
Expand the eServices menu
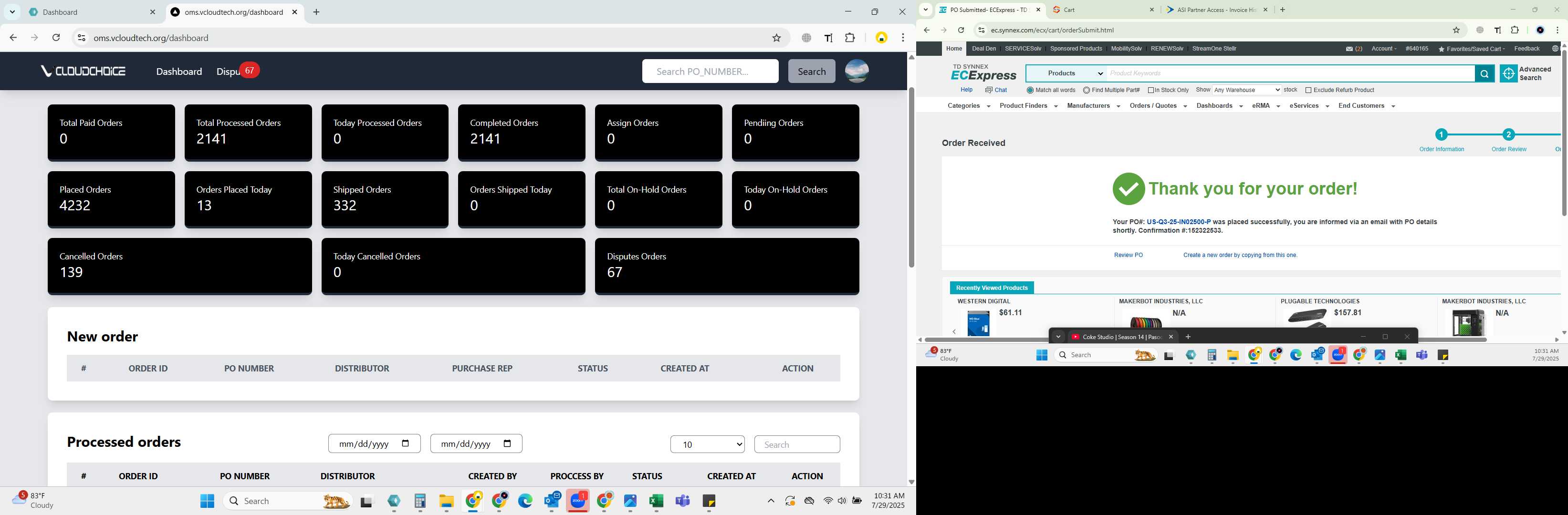coord(1309,106)
